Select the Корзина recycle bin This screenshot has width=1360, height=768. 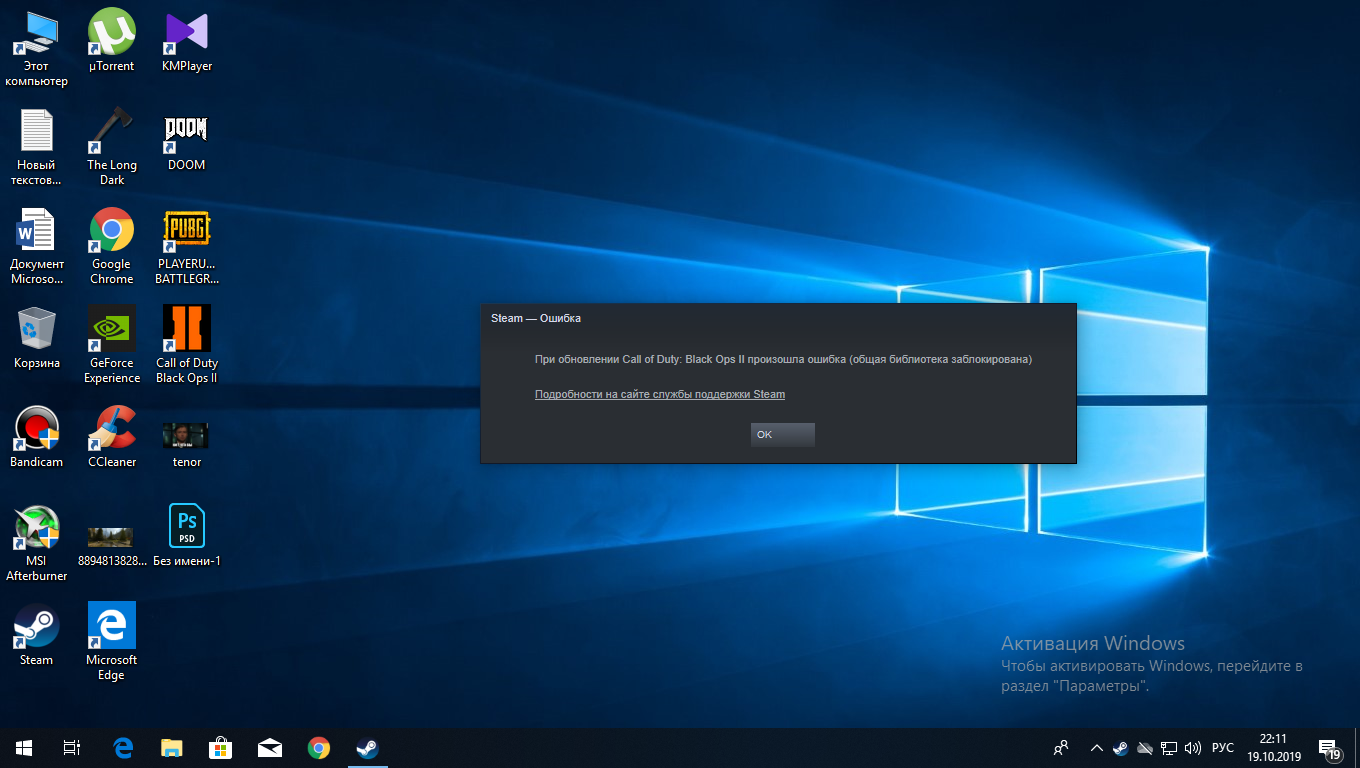[x=36, y=338]
